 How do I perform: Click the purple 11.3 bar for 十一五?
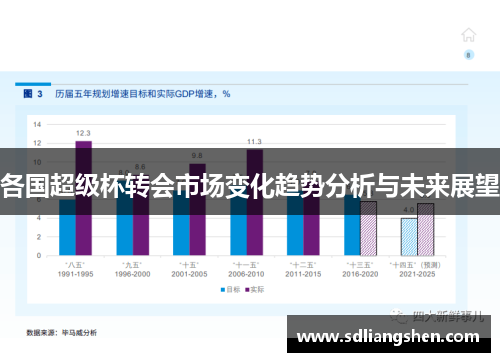tap(255, 203)
